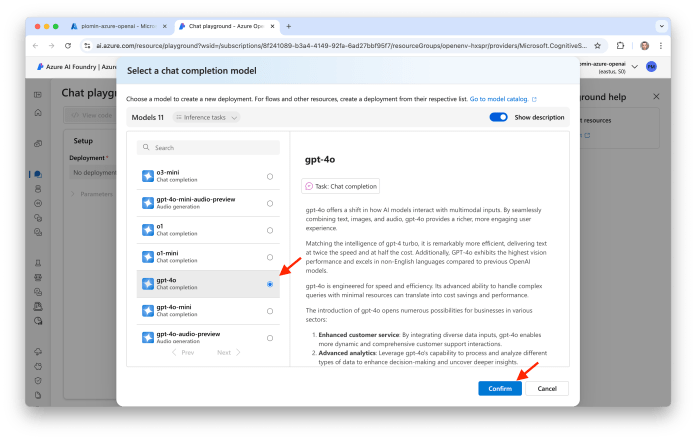Screen dimensions: 696x440
Task: Select the o3-mini radio button
Action: 270,177
